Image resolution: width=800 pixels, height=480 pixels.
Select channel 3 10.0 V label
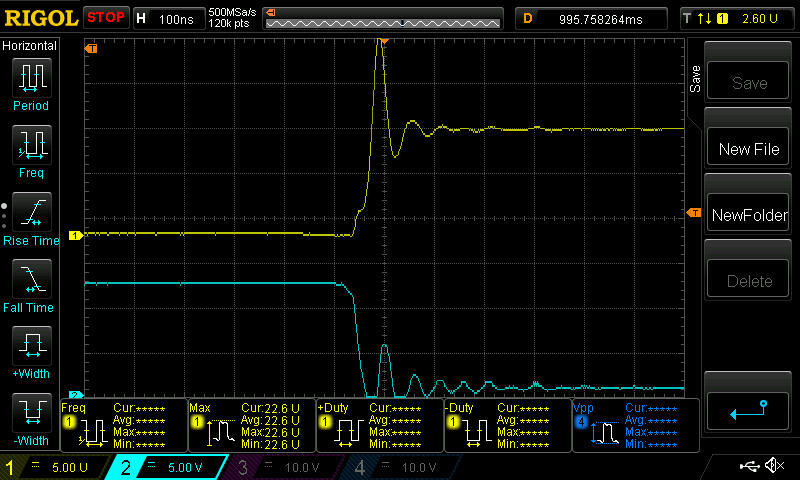302,467
